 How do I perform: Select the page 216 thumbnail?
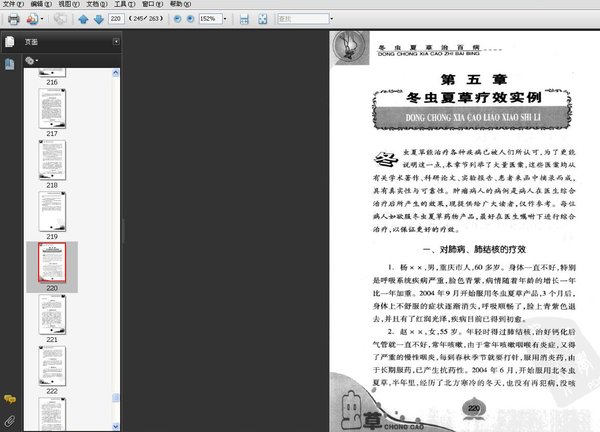[x=52, y=73]
